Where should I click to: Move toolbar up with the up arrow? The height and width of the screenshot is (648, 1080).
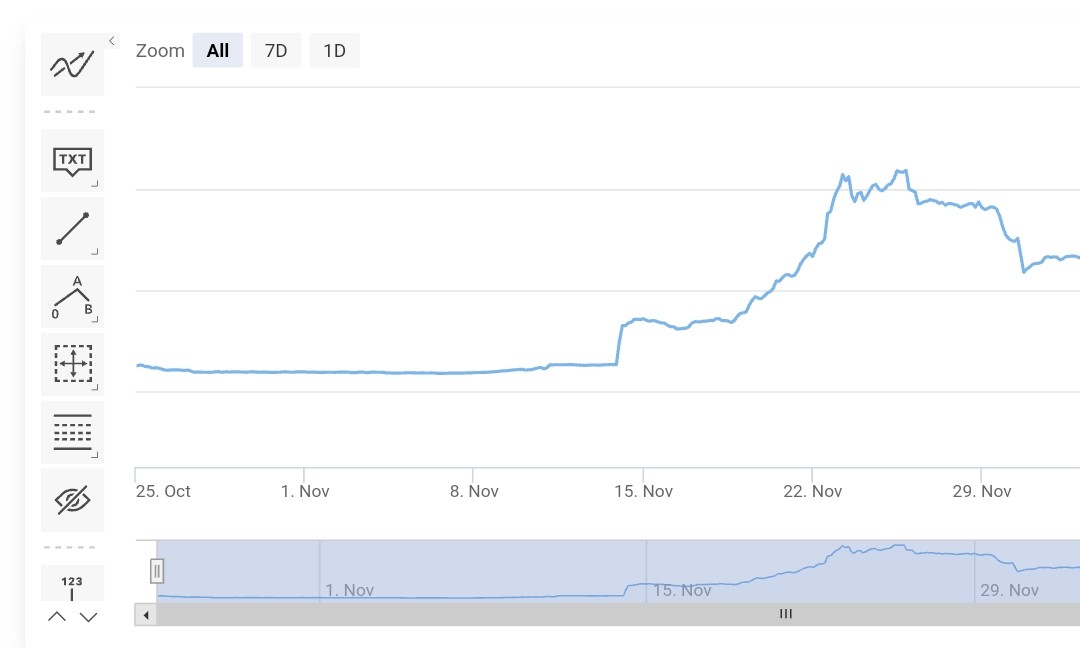click(x=57, y=617)
